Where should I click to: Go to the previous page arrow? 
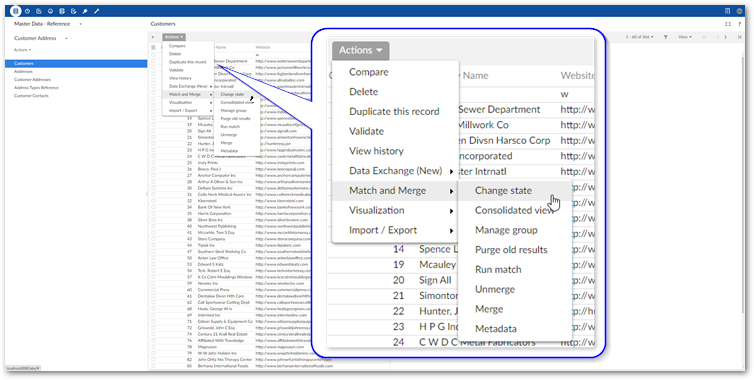click(717, 37)
